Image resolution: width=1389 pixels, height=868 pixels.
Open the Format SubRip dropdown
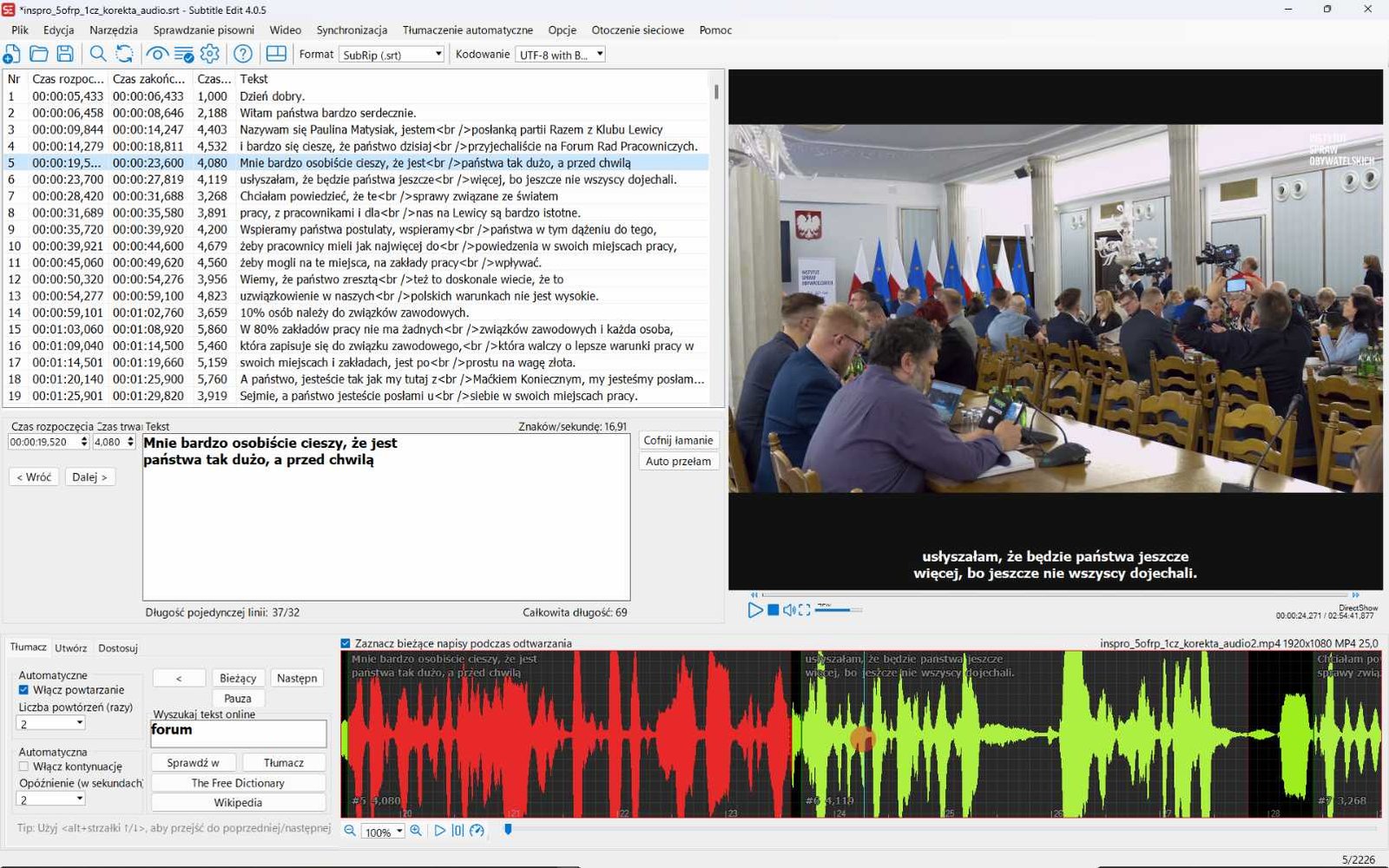[392, 55]
